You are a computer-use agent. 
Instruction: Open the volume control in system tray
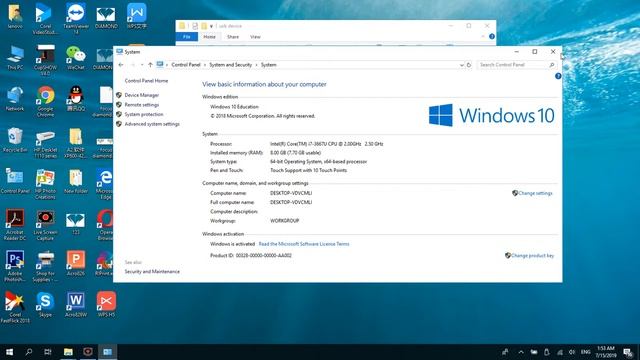(572, 352)
